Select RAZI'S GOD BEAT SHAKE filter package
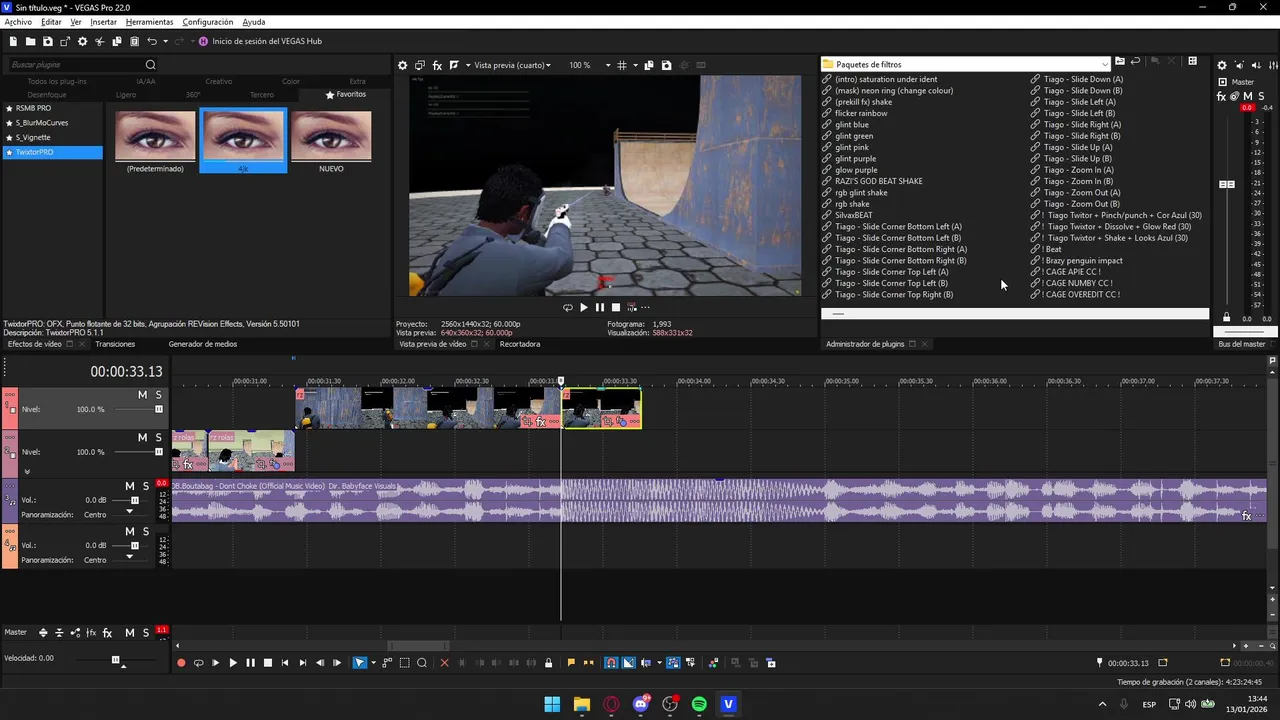The image size is (1280, 720). [879, 181]
